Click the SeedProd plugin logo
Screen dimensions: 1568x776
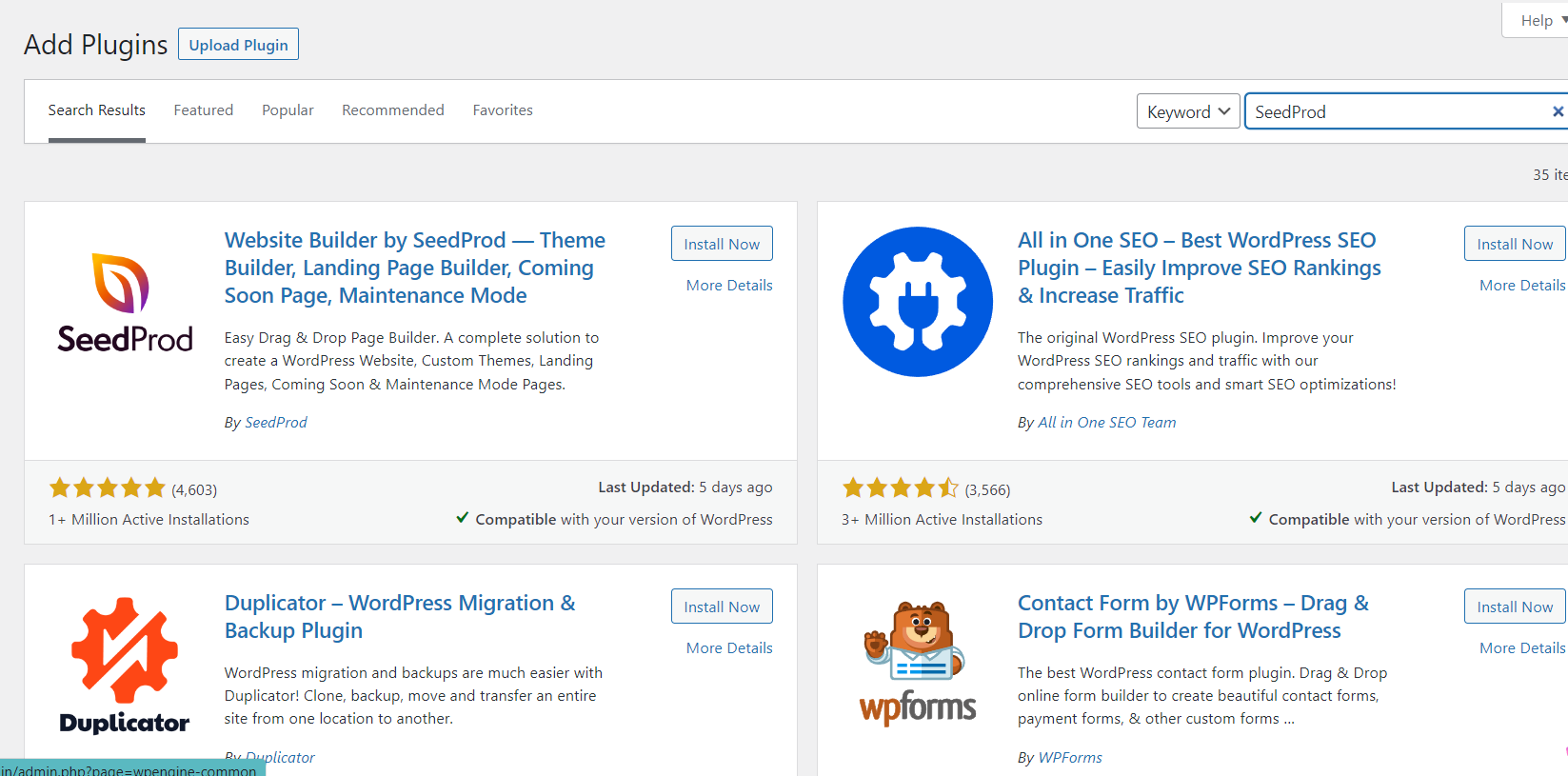click(x=125, y=302)
